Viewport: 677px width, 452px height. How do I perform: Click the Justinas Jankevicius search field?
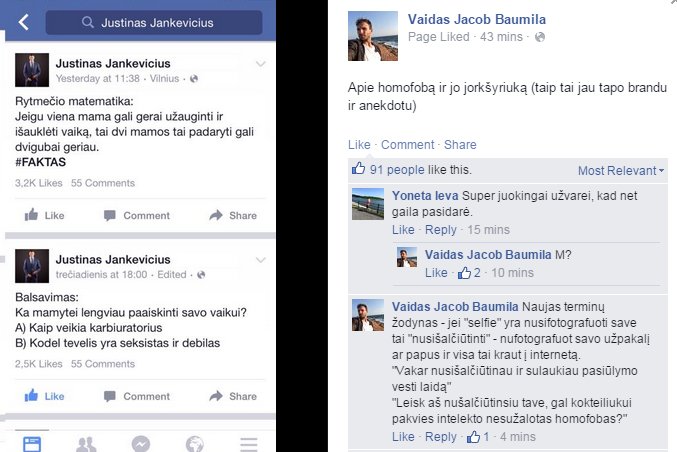tap(154, 22)
